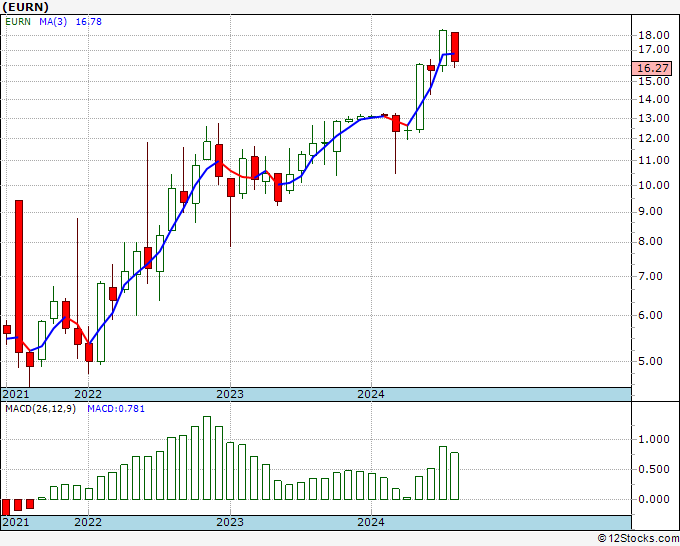
Task: Click the current price tag 16.27
Action: (652, 68)
